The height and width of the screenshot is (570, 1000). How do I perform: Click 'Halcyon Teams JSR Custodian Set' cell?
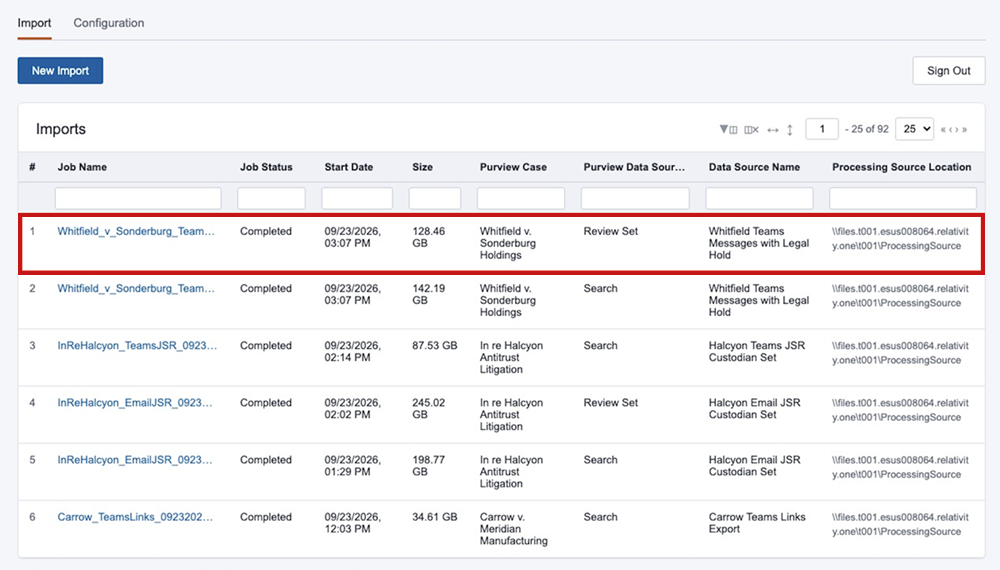[756, 351]
